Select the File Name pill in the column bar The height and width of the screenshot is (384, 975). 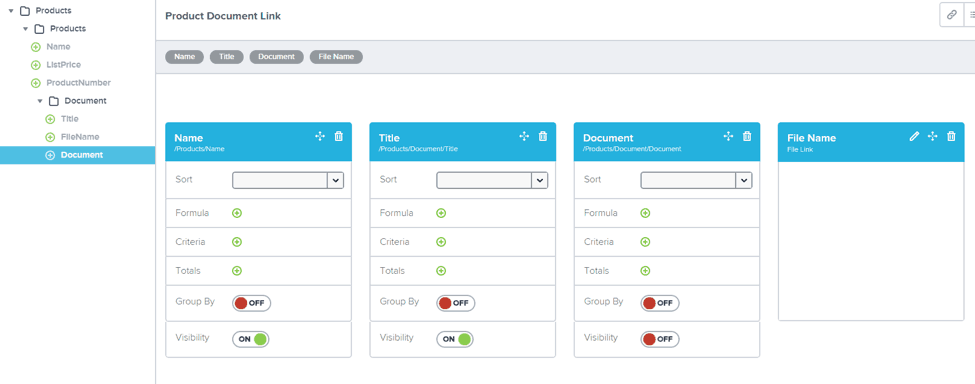click(336, 57)
